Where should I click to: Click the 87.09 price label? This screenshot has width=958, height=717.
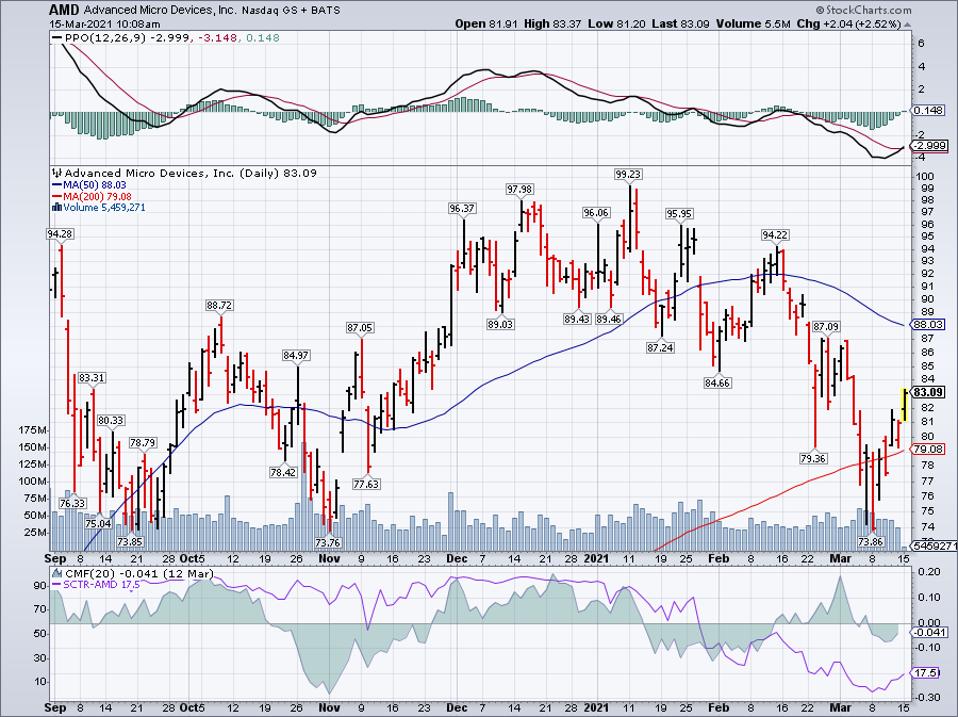coord(826,327)
